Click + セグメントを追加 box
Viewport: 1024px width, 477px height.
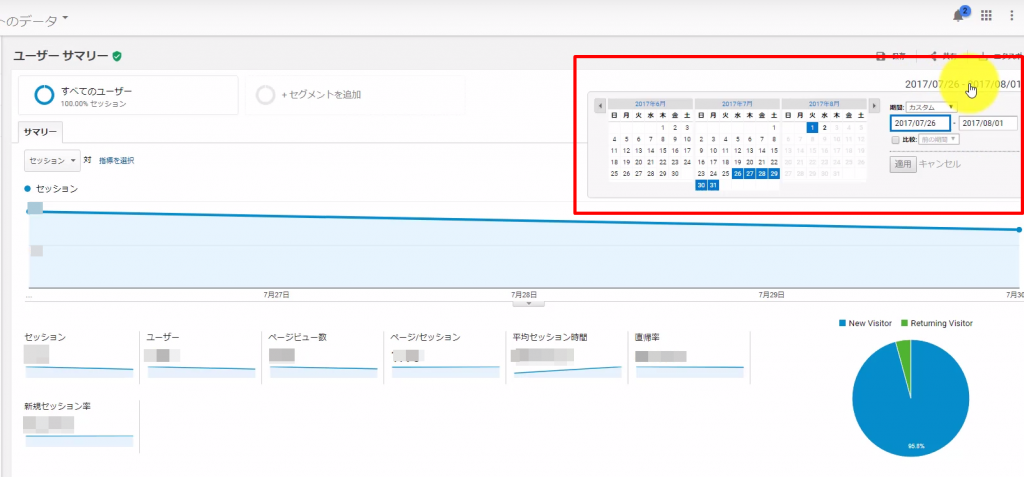[x=355, y=95]
